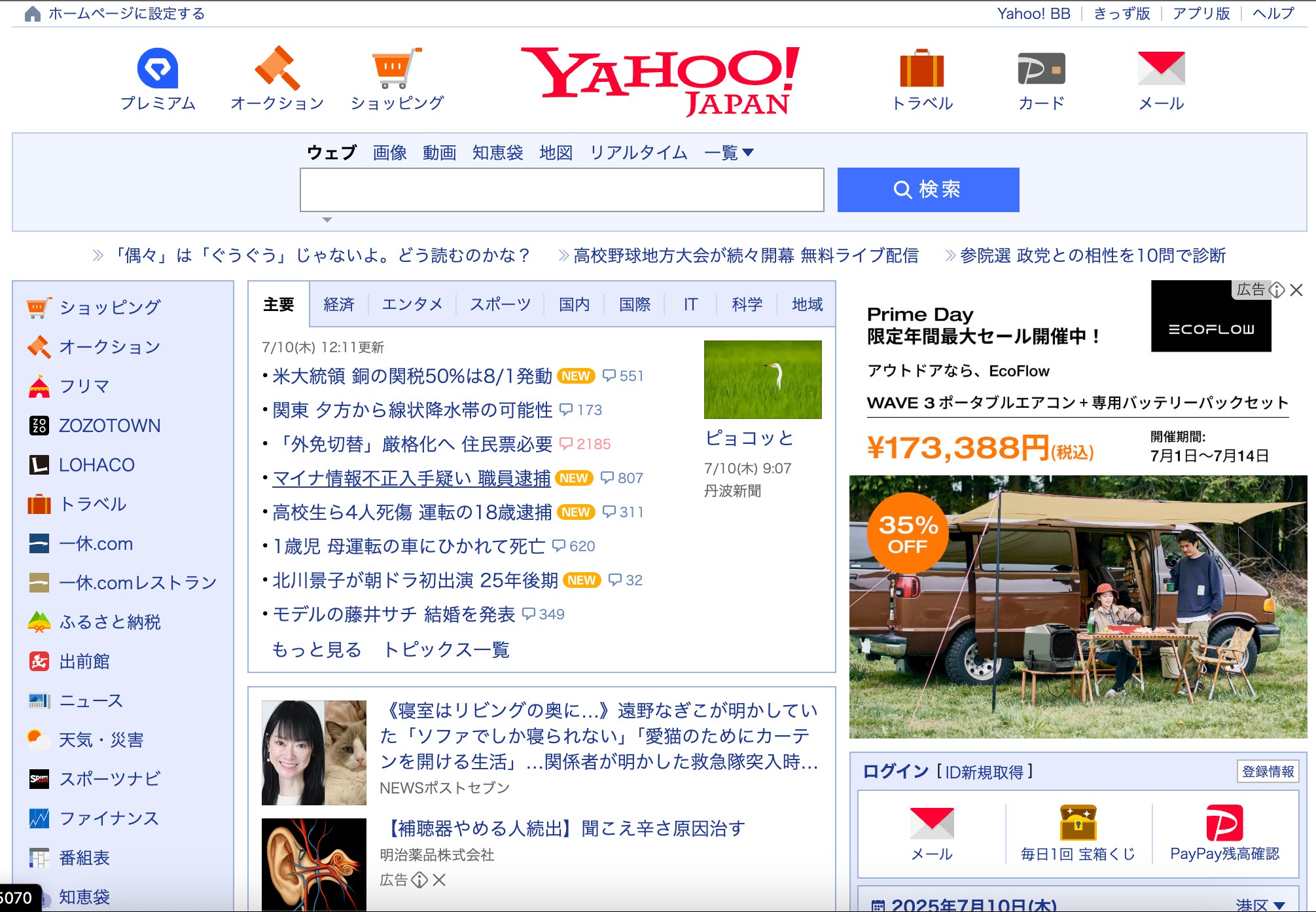Open the Travel suitcase icon in header
The image size is (1316, 912).
click(x=922, y=68)
